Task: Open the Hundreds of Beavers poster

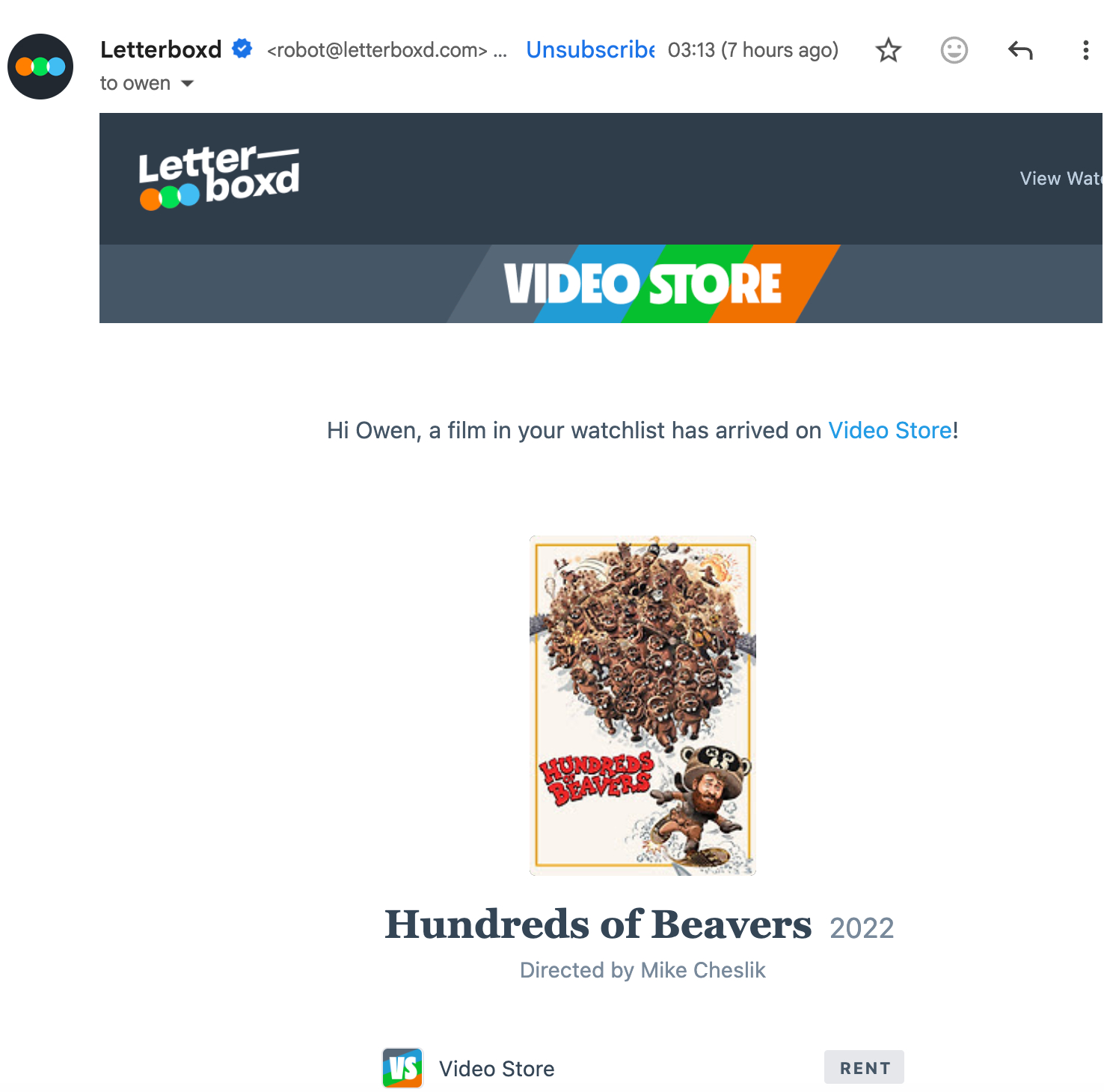Action: pos(643,705)
